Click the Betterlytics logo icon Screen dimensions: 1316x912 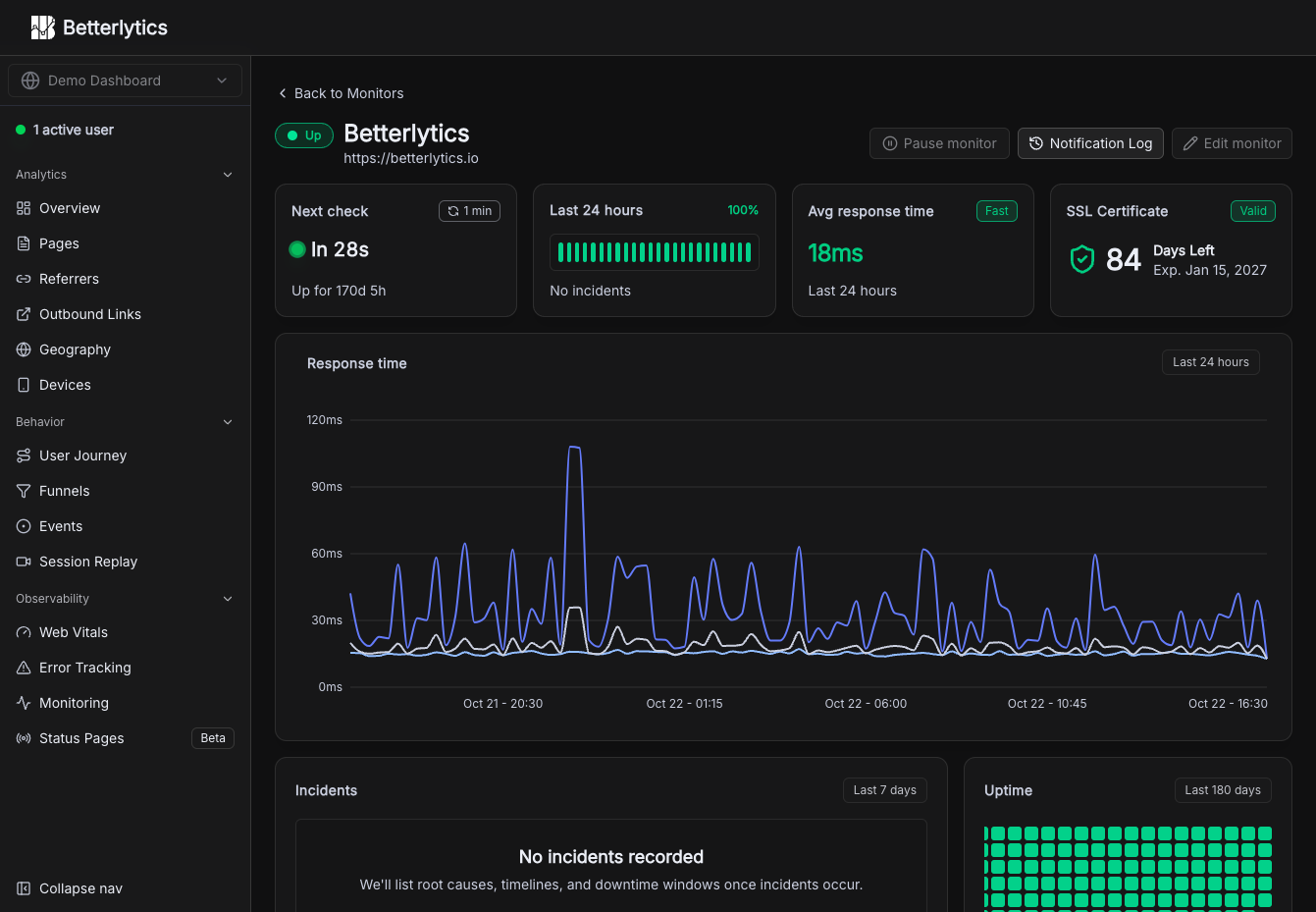coord(42,27)
